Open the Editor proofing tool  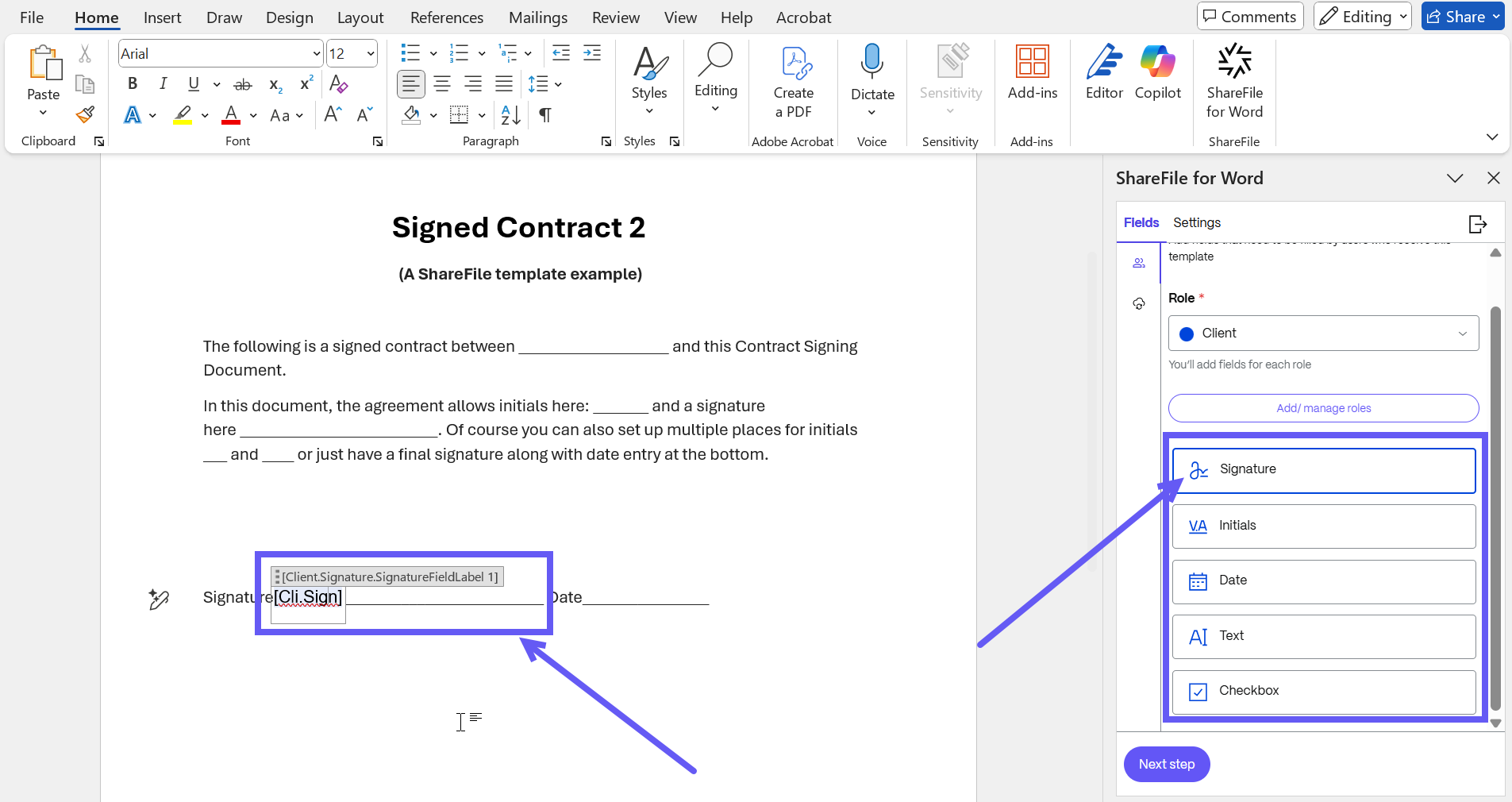[x=1104, y=73]
